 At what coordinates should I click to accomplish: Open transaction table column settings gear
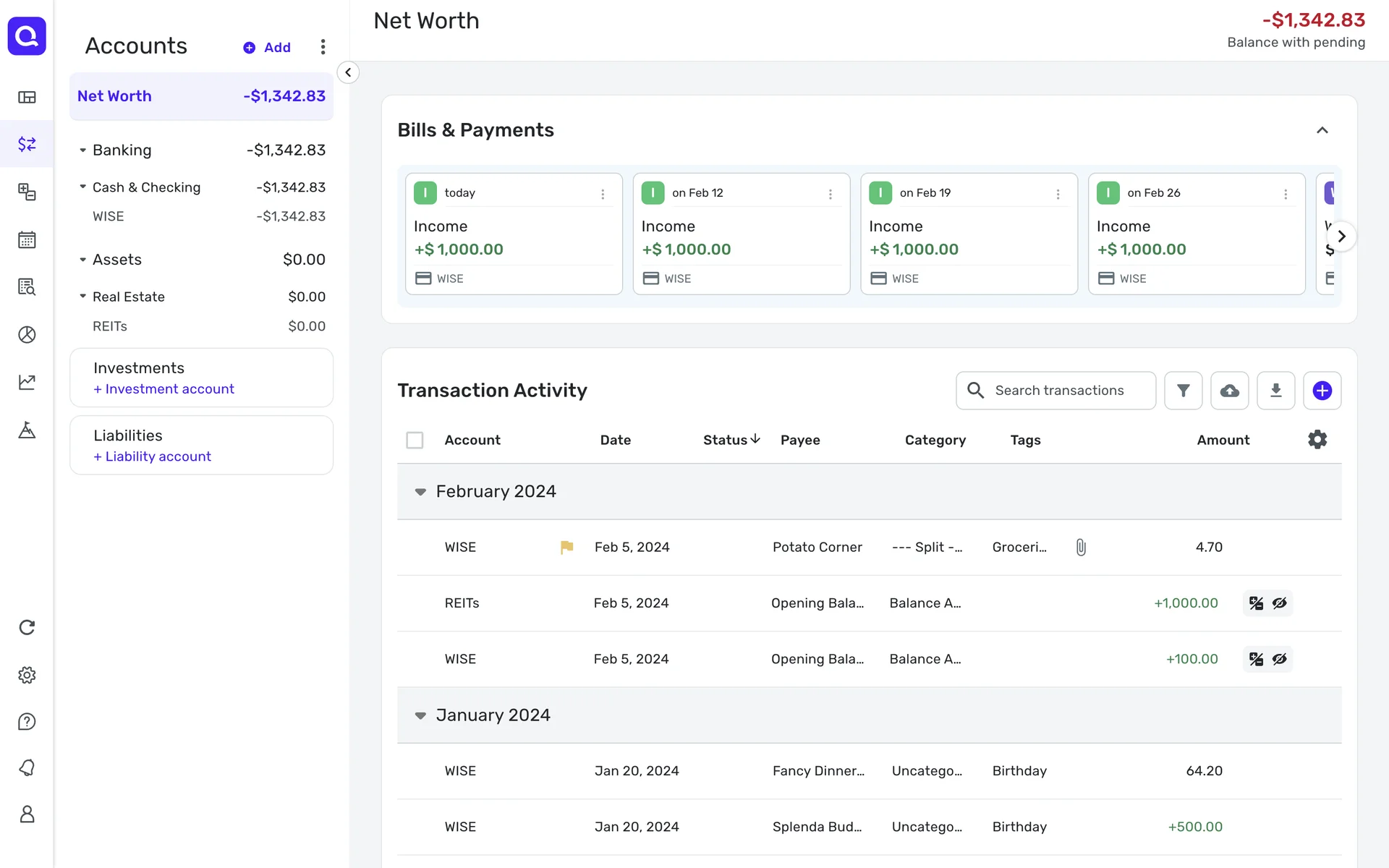[1317, 440]
